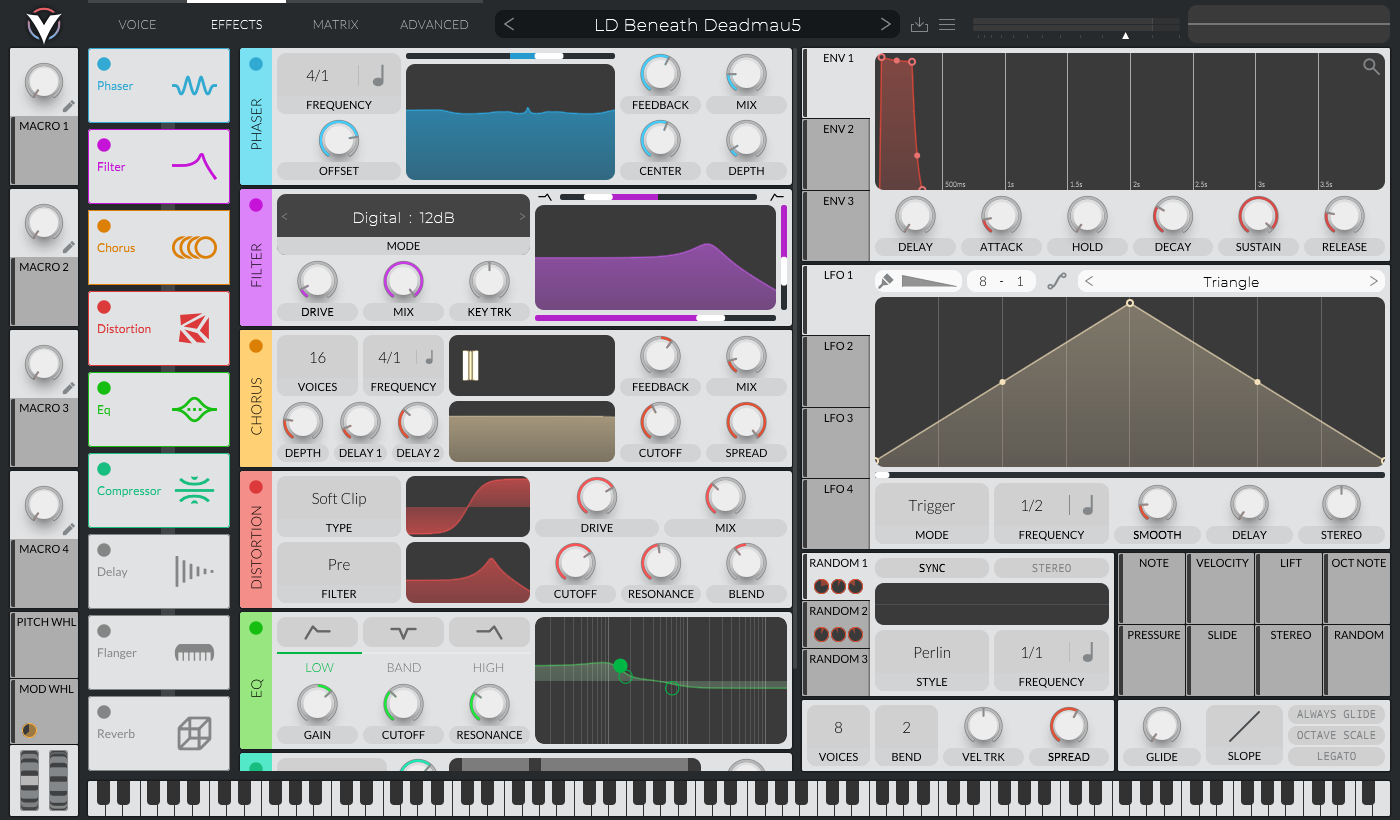The width and height of the screenshot is (1400, 820).
Task: Click the Macro 1 edit pencil icon
Action: pyautogui.click(x=69, y=105)
